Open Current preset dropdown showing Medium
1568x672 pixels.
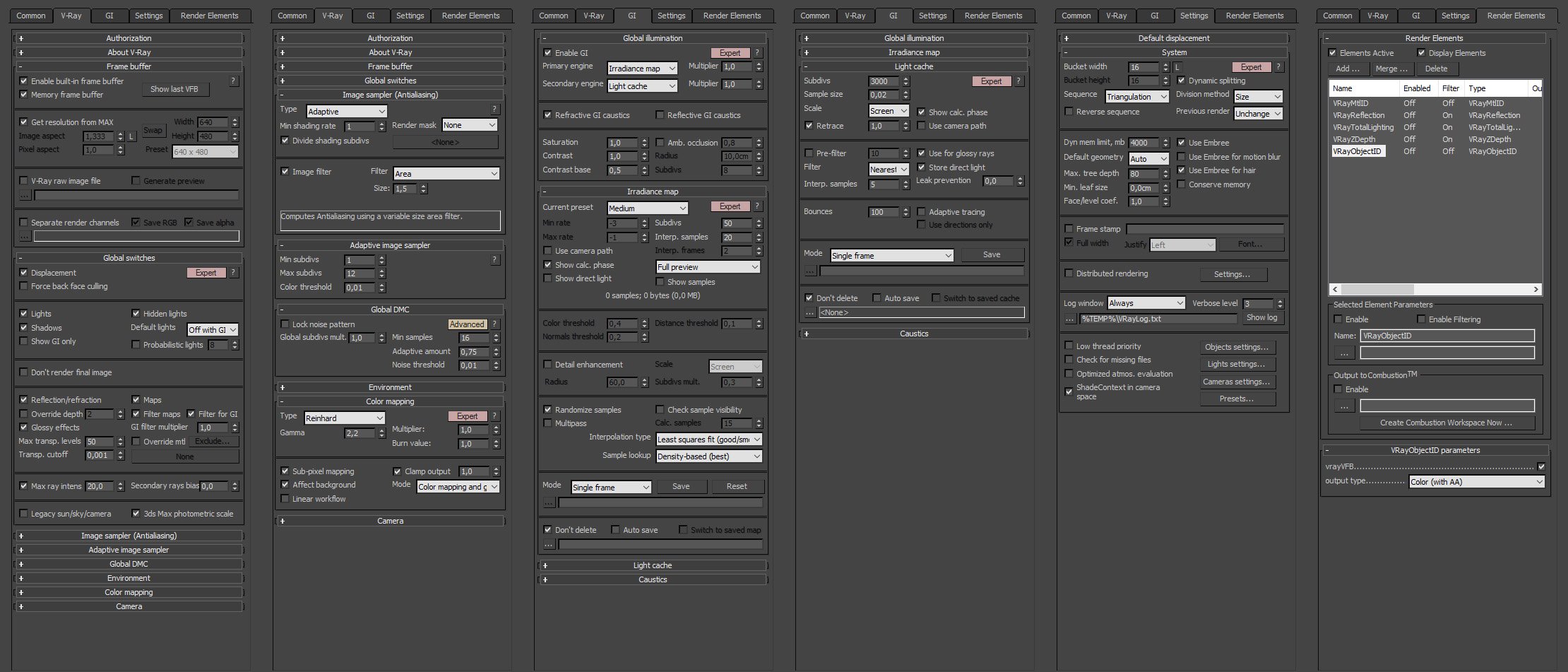point(648,208)
